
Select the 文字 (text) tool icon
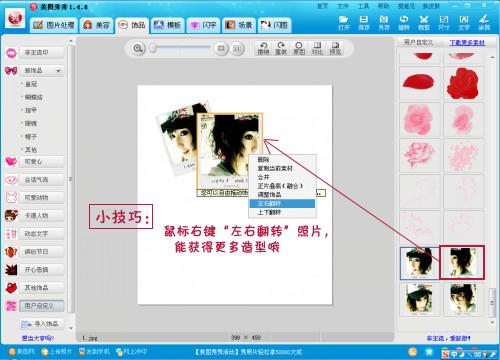point(464,22)
